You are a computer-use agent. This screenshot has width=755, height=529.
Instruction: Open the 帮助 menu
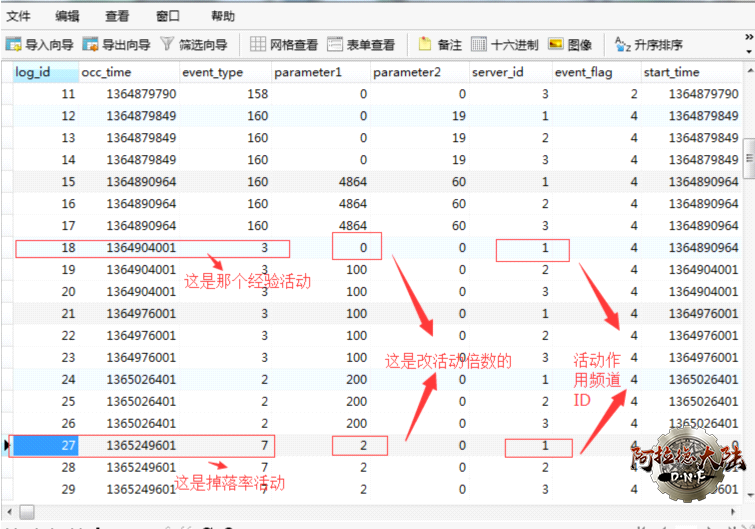223,16
